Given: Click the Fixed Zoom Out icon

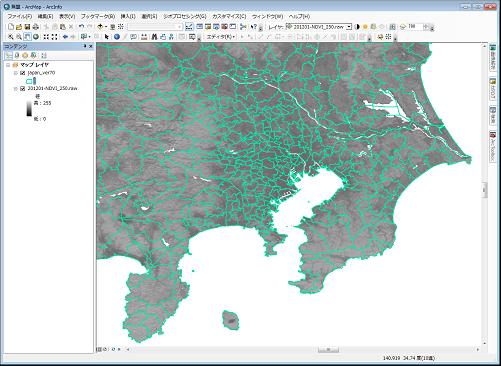Looking at the screenshot, I should click(54, 37).
